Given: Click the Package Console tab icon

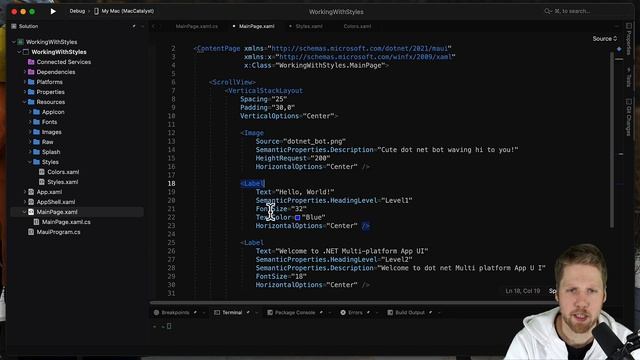Looking at the screenshot, I should tap(270, 313).
